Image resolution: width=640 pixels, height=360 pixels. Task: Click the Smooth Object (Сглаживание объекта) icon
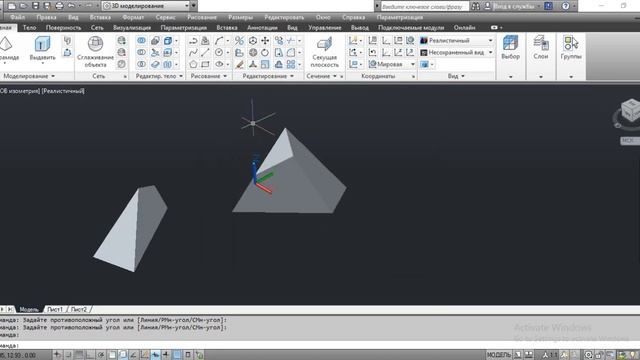tap(95, 43)
